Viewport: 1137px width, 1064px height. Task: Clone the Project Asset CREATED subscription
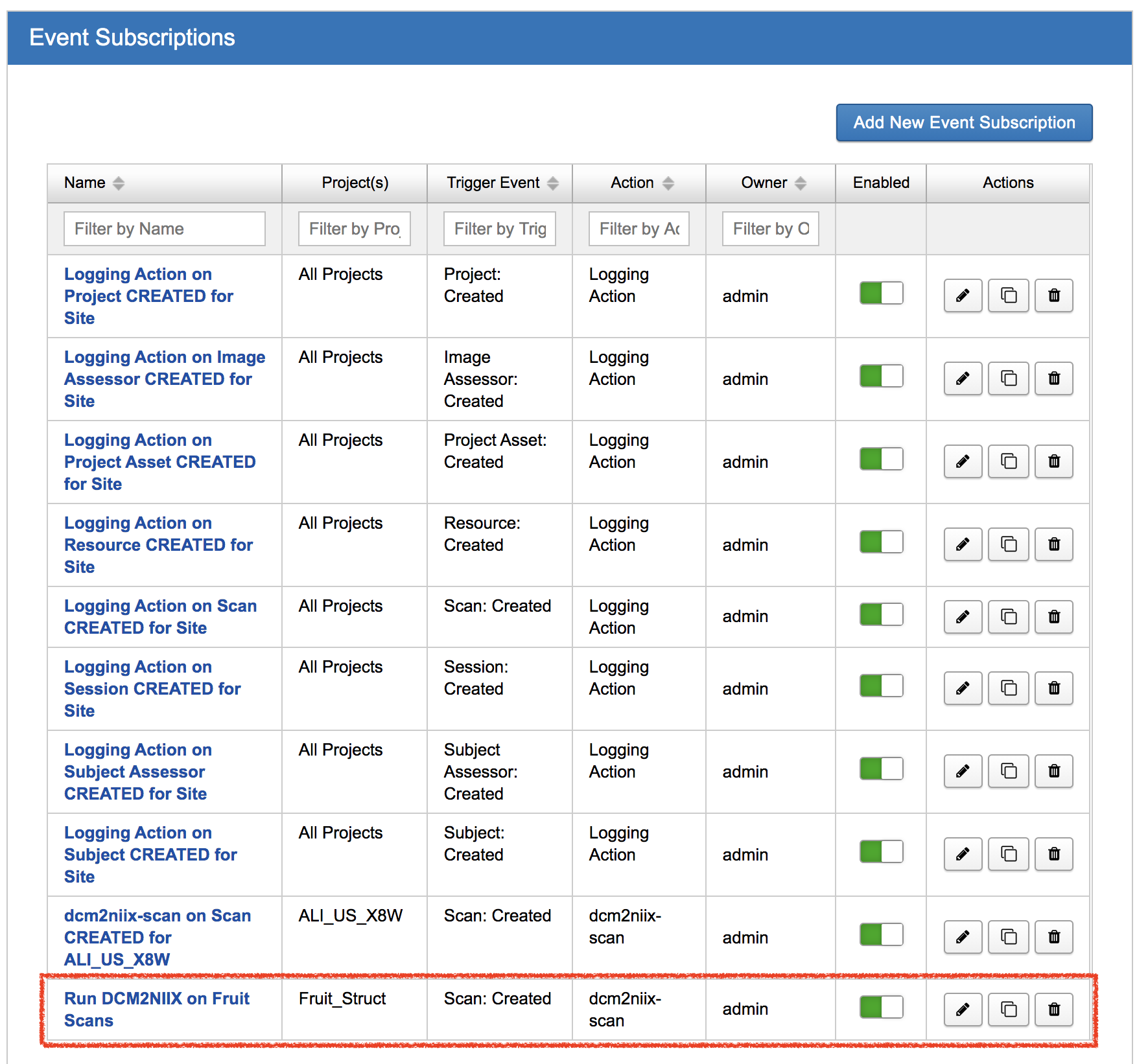[x=1008, y=461]
